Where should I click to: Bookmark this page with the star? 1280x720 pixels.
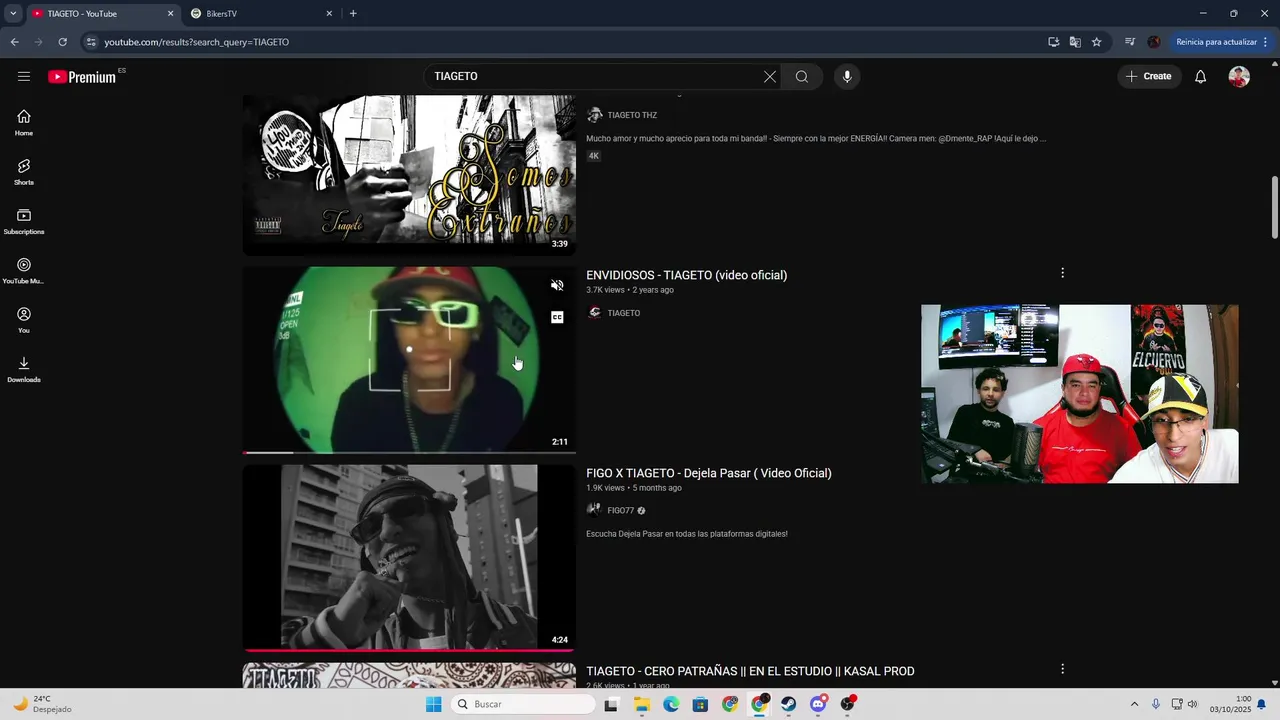pyautogui.click(x=1096, y=42)
